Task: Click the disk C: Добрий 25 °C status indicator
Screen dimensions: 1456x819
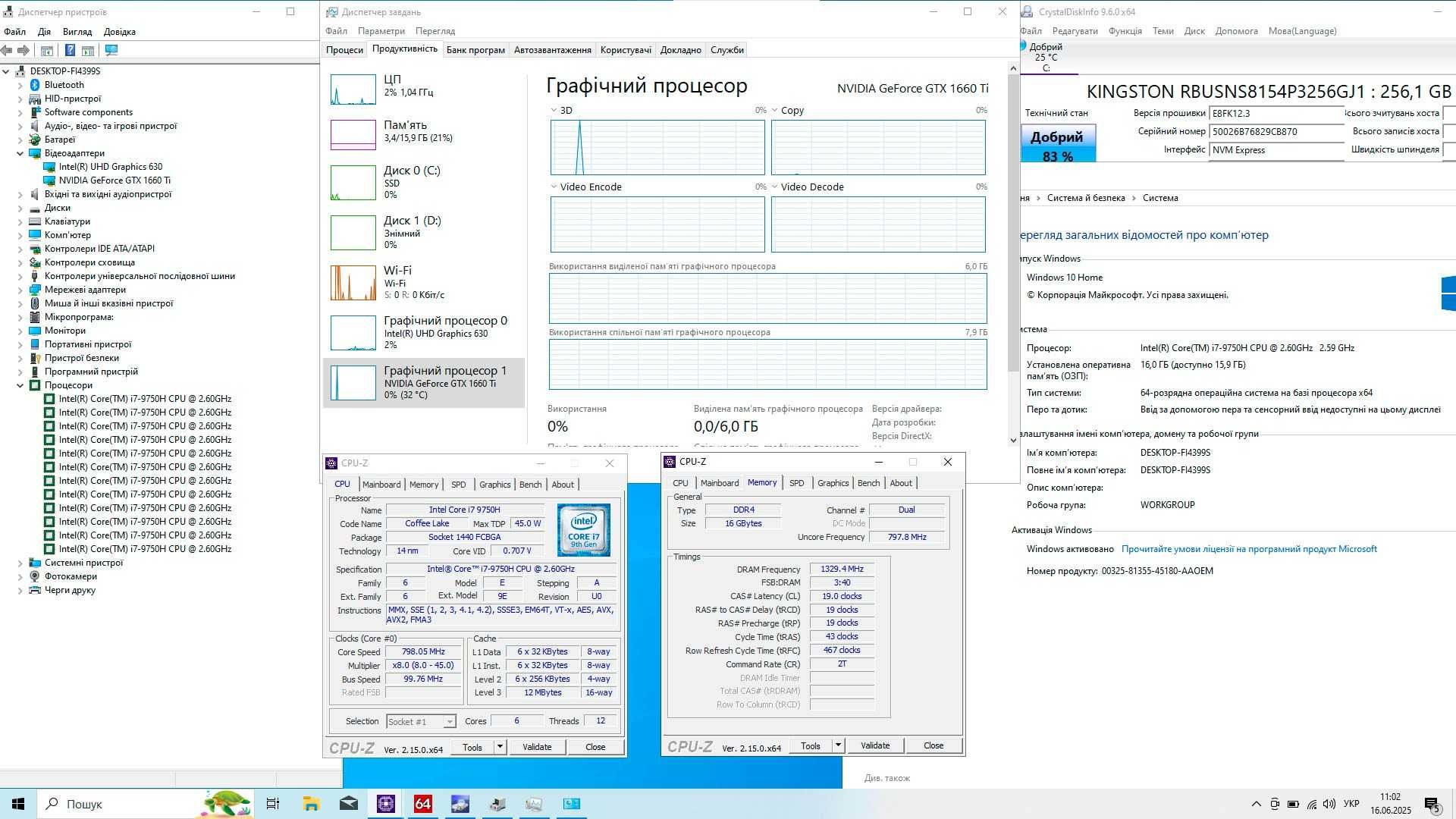Action: 1046,58
